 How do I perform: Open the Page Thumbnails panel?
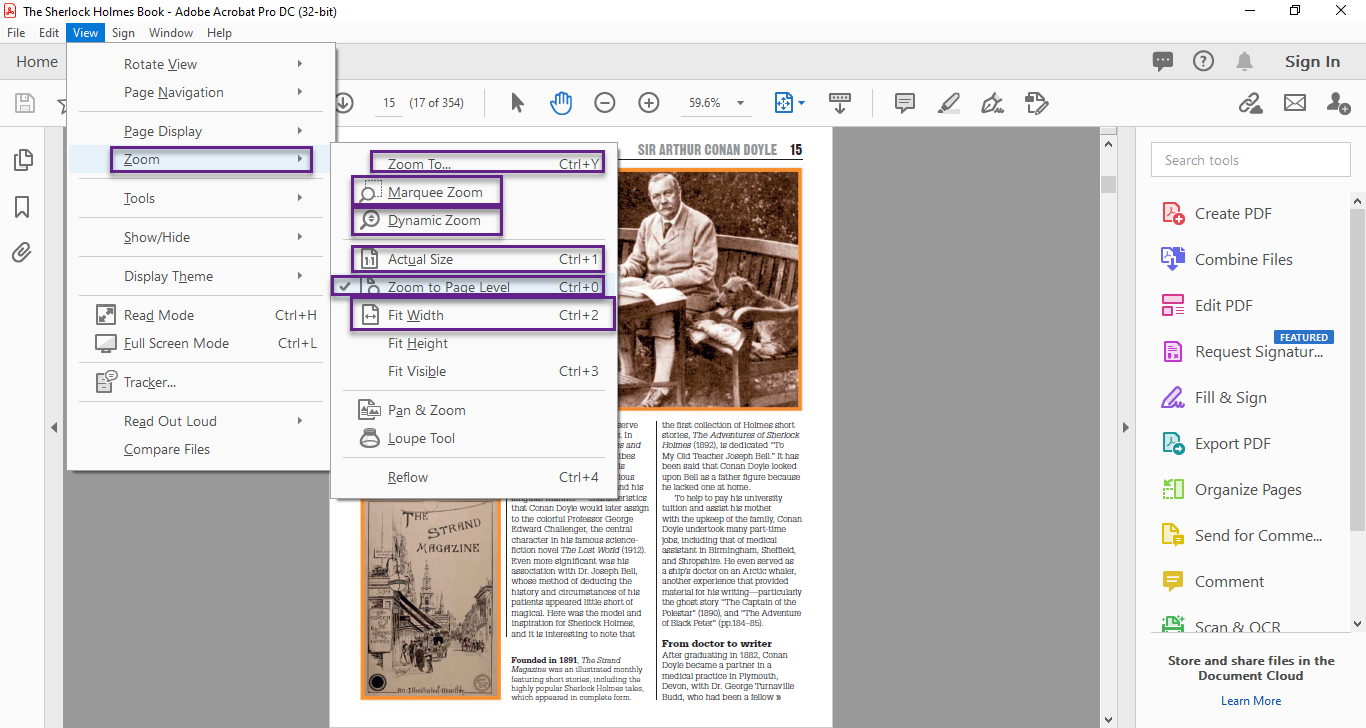click(22, 159)
